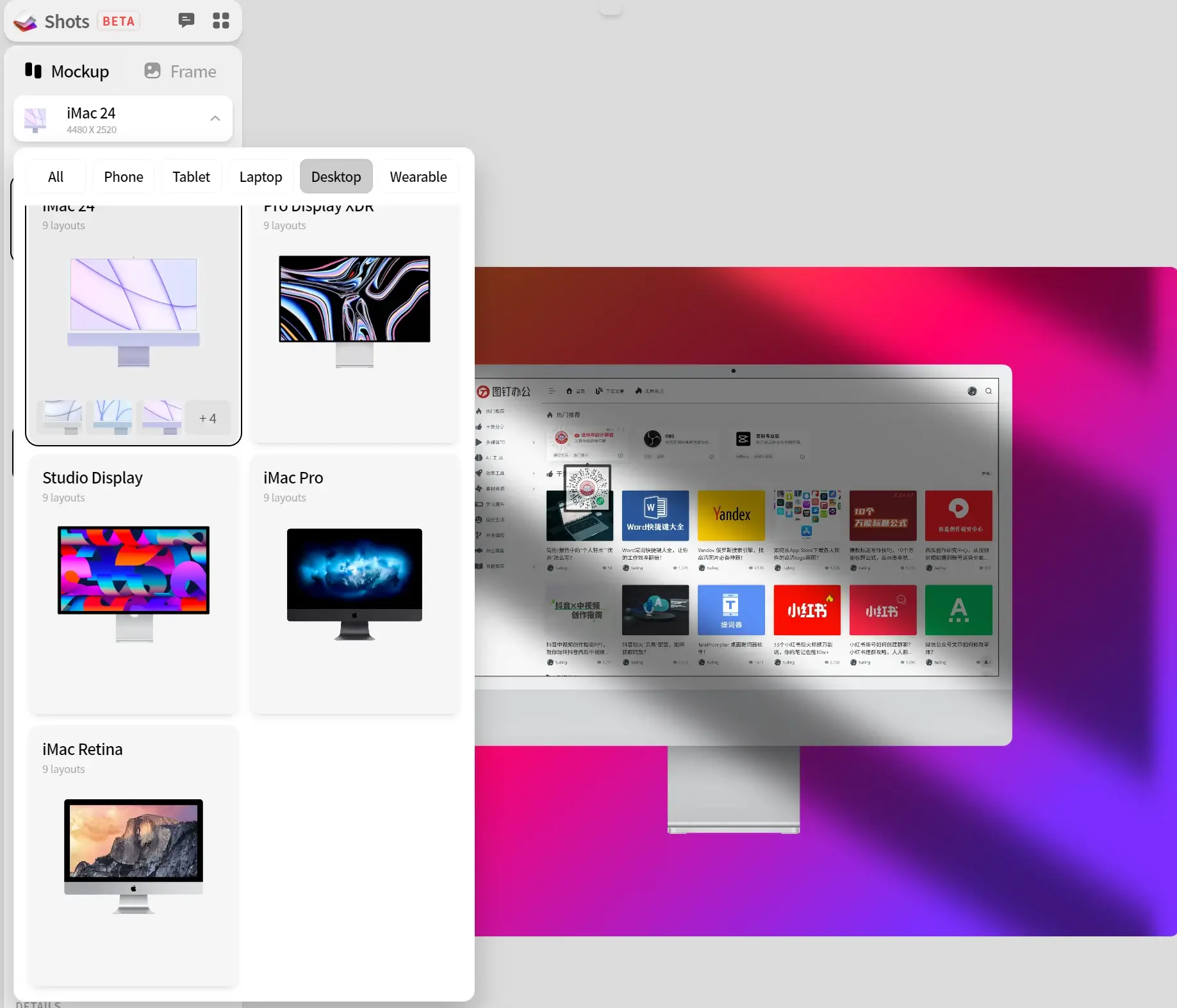Click the Mockup tab's device icon
This screenshot has height=1008, width=1177.
[x=33, y=70]
